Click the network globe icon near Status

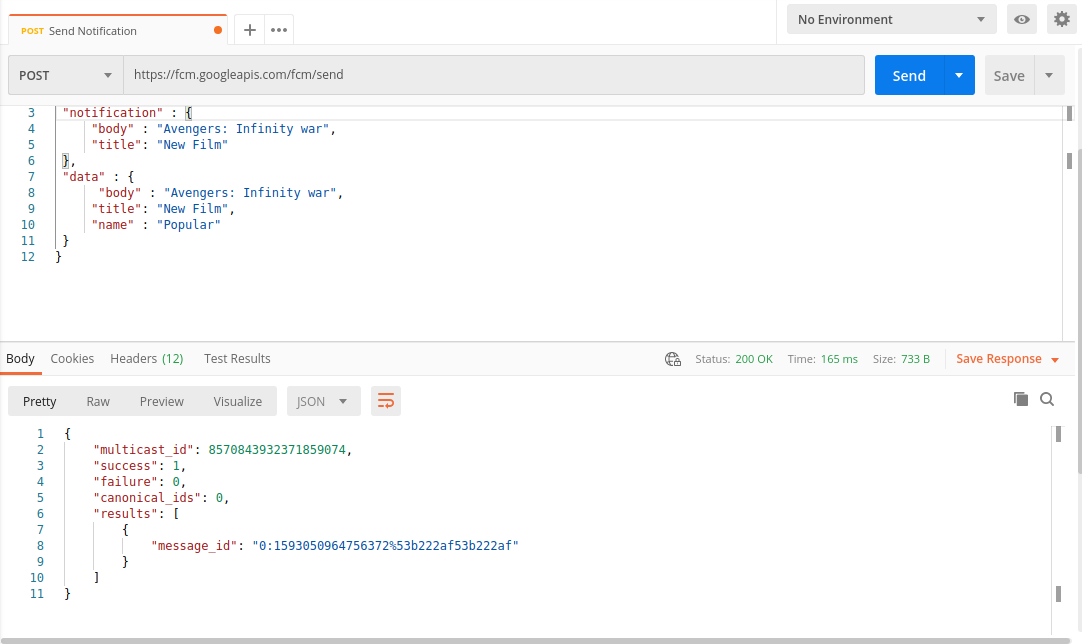pyautogui.click(x=673, y=359)
